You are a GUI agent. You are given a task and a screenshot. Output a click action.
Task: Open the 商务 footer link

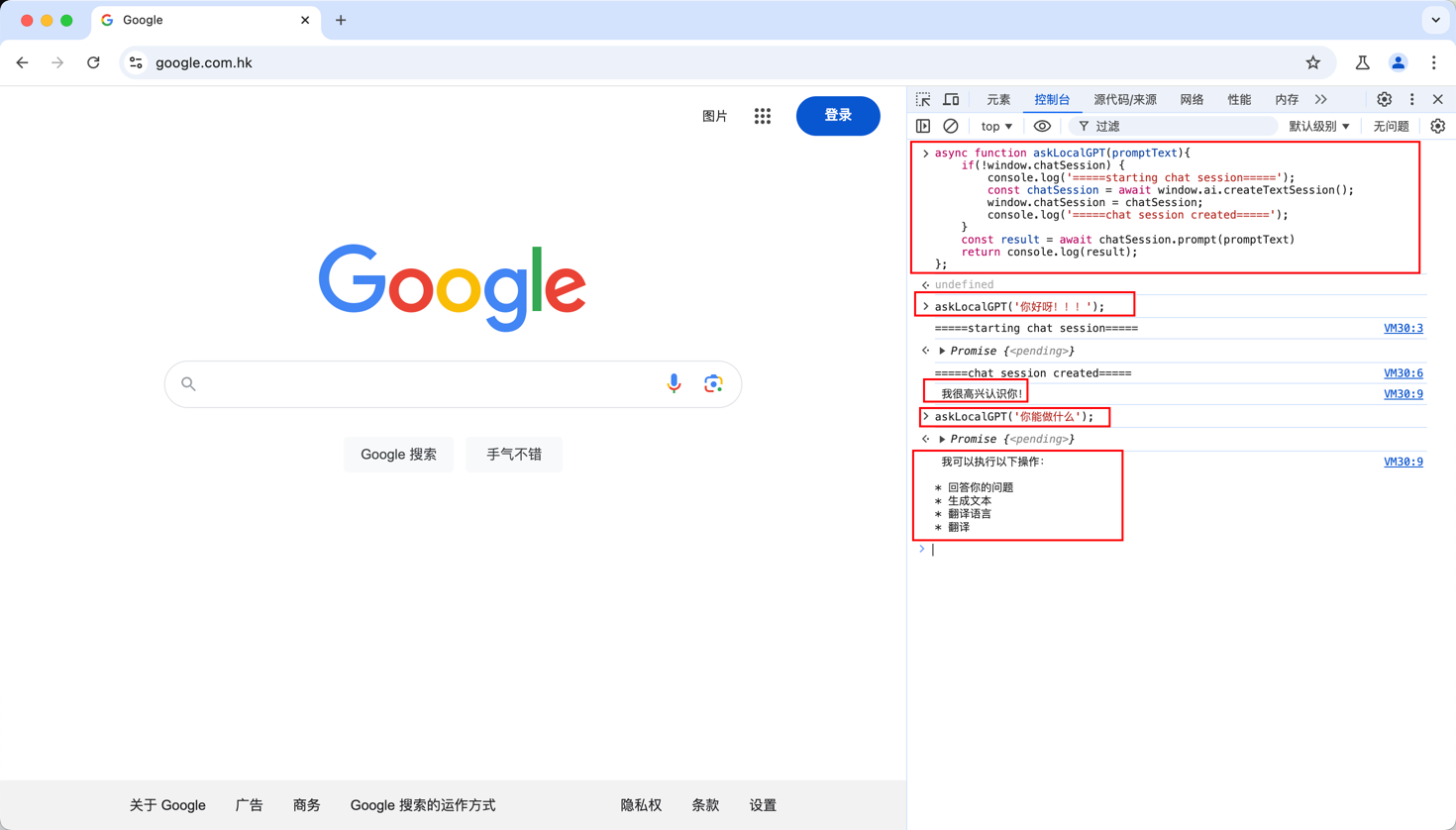[307, 805]
